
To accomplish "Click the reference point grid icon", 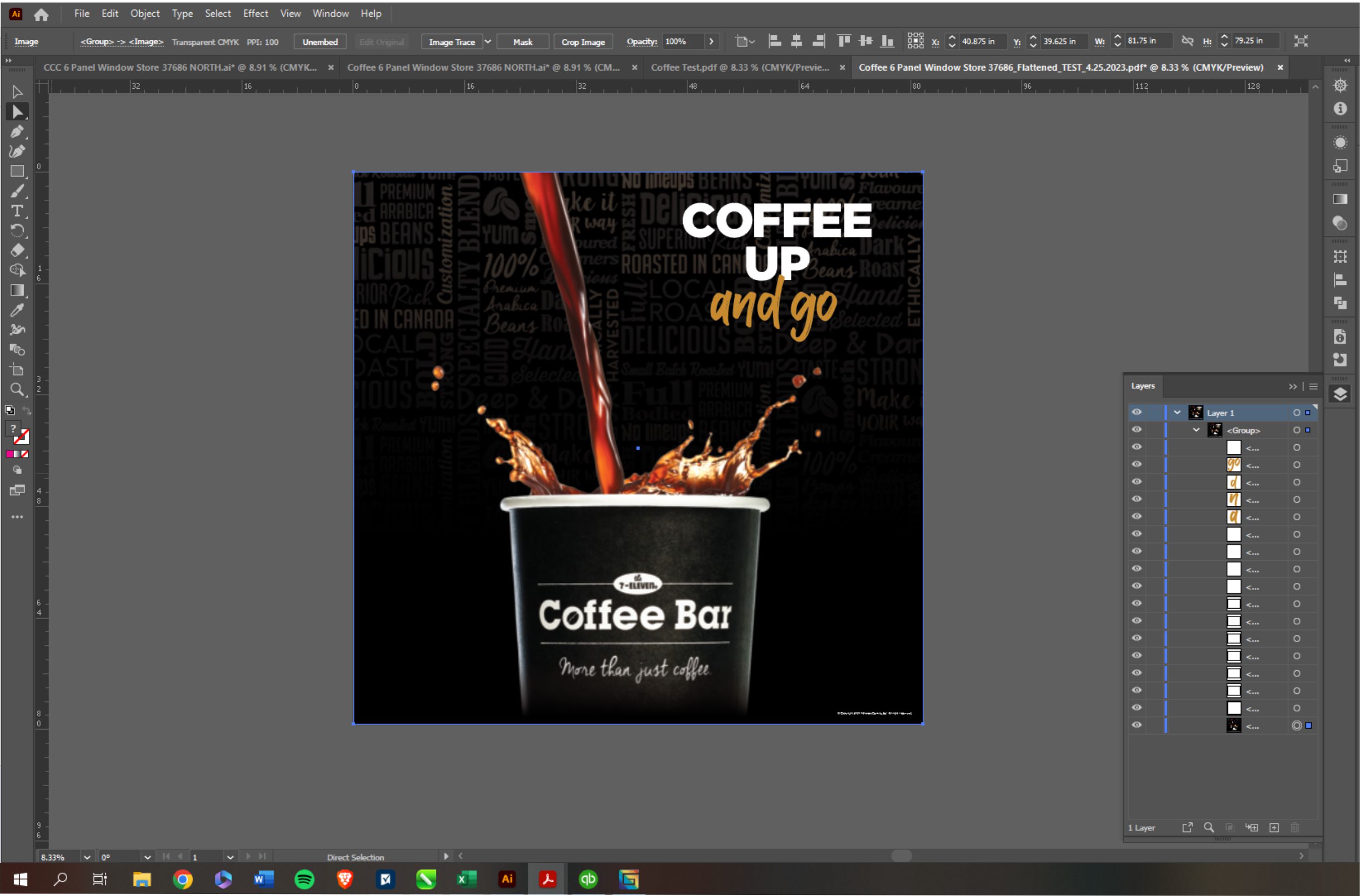I will [x=915, y=40].
